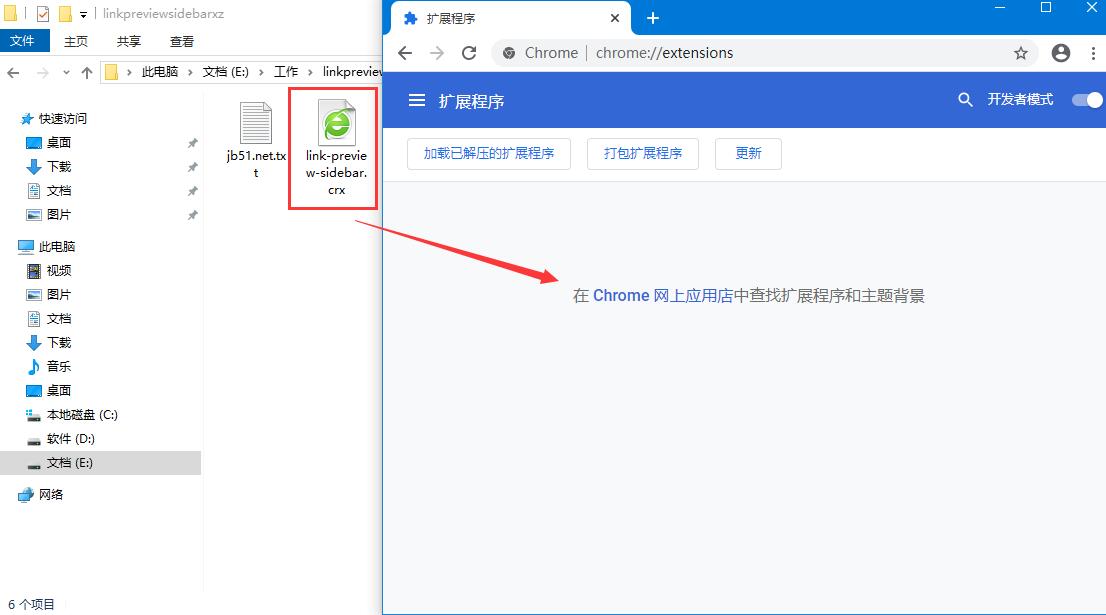Click the Properties checkmark icon in Explorer title bar
The width and height of the screenshot is (1106, 615).
[x=43, y=13]
